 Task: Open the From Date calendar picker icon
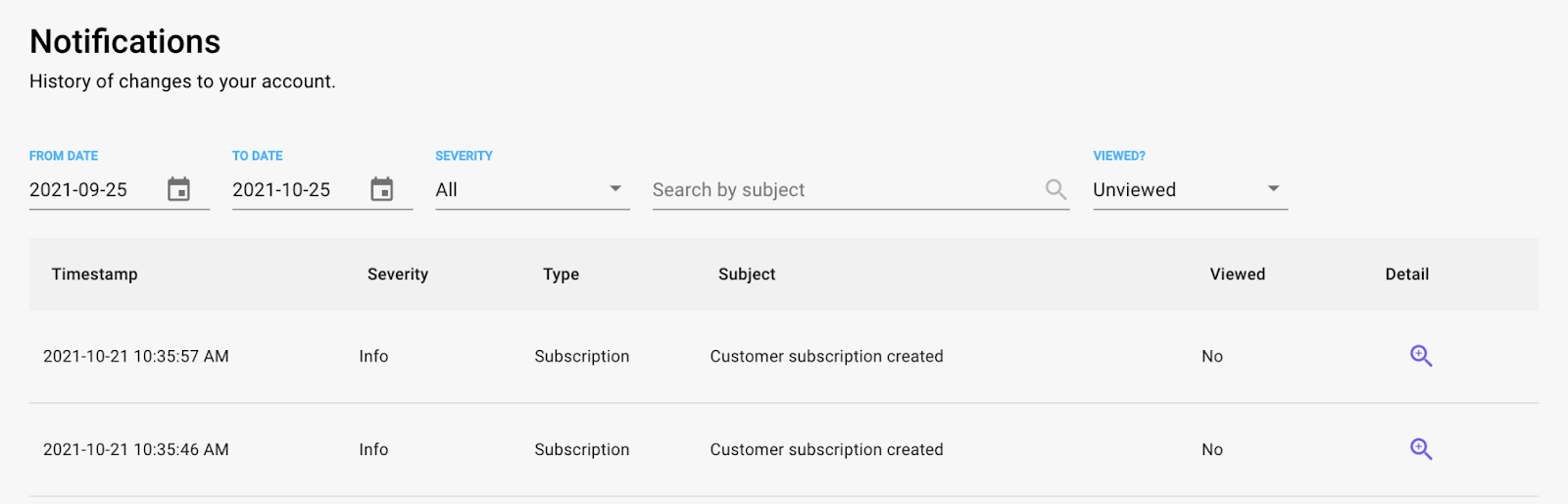(x=178, y=189)
